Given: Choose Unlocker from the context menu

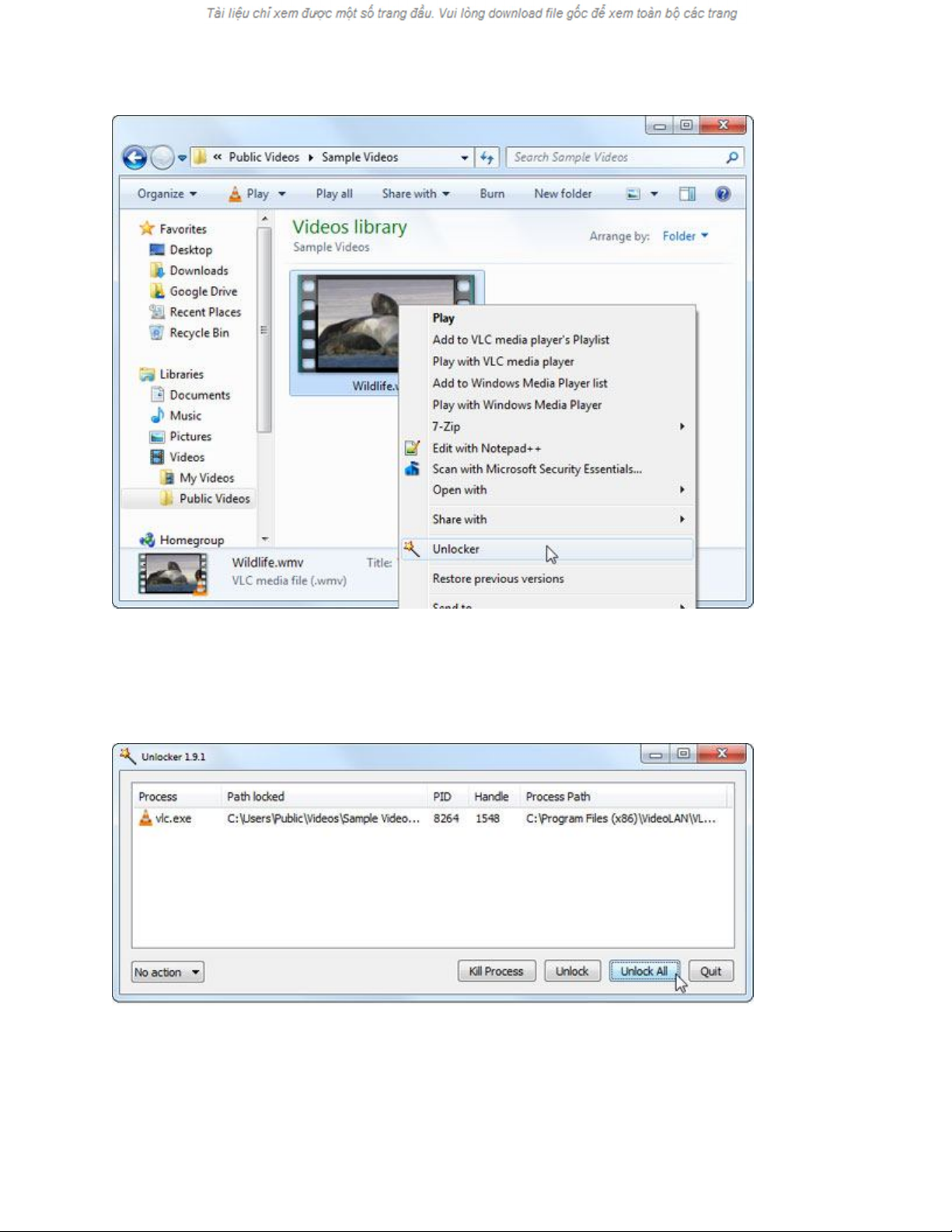Looking at the screenshot, I should coord(456,550).
